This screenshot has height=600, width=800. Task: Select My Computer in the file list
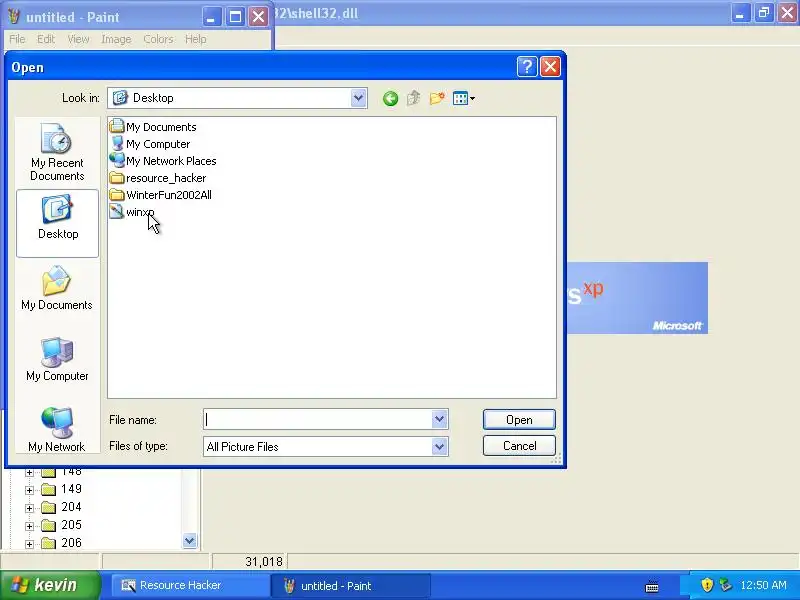point(150,144)
